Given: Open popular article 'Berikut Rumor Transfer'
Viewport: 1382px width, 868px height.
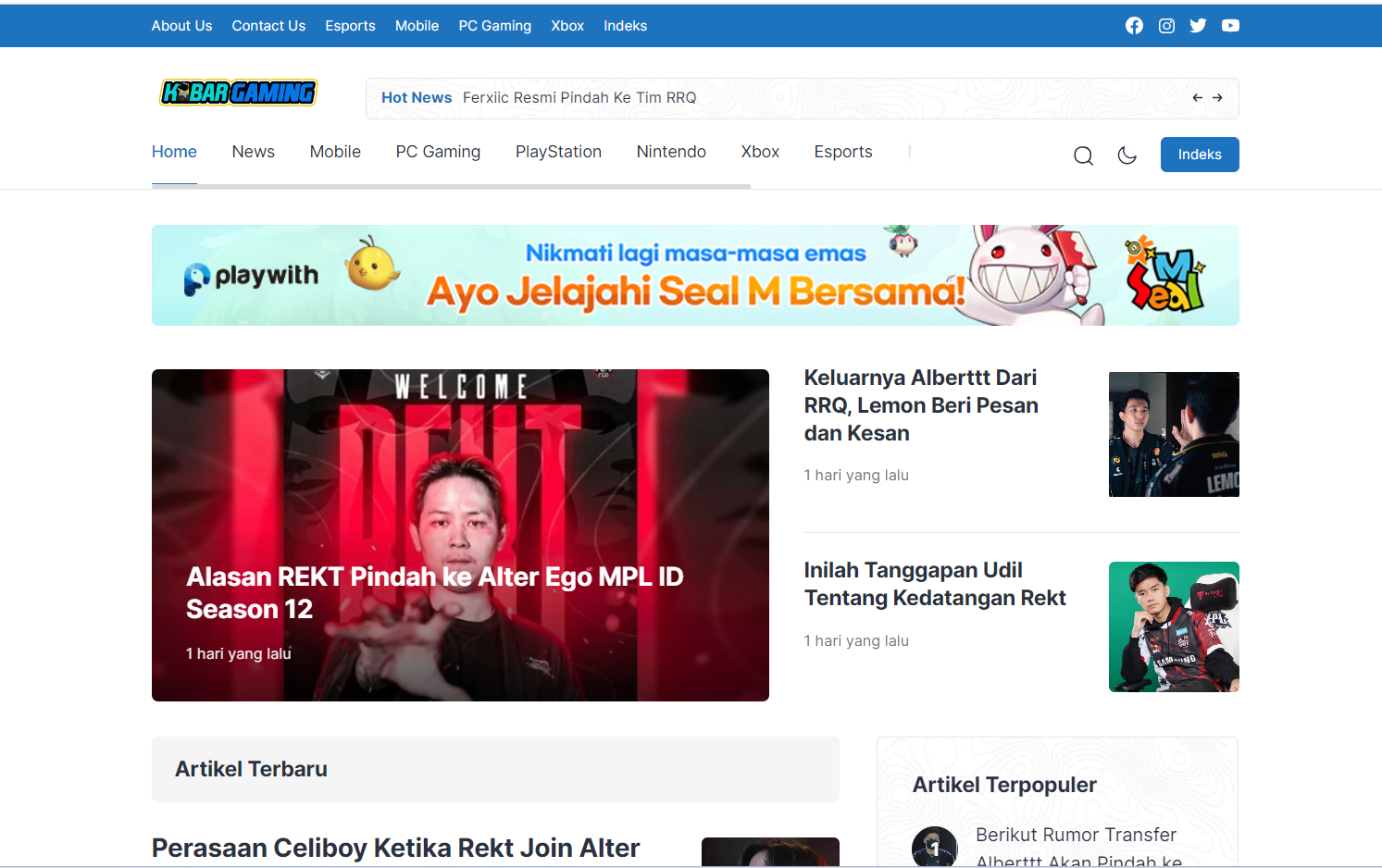Looking at the screenshot, I should pos(1078,848).
